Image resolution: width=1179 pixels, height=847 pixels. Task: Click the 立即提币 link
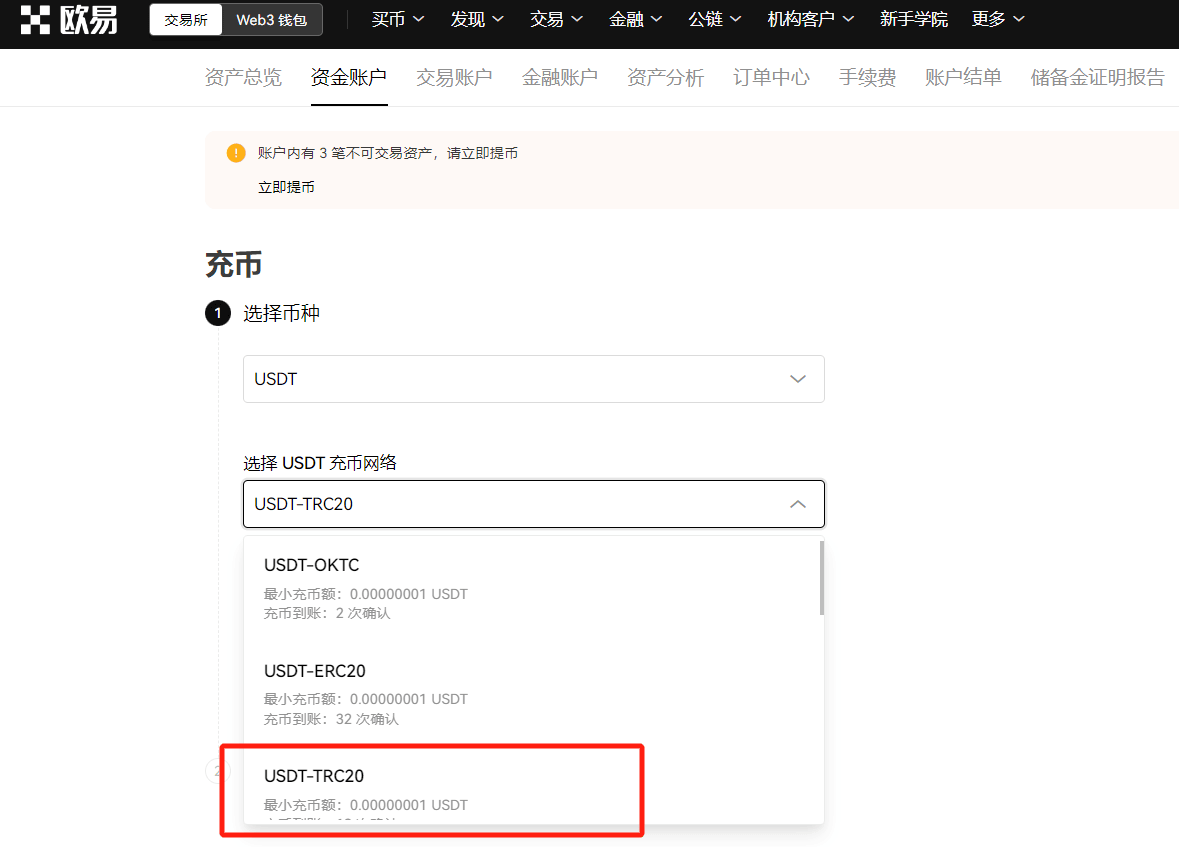coord(286,187)
